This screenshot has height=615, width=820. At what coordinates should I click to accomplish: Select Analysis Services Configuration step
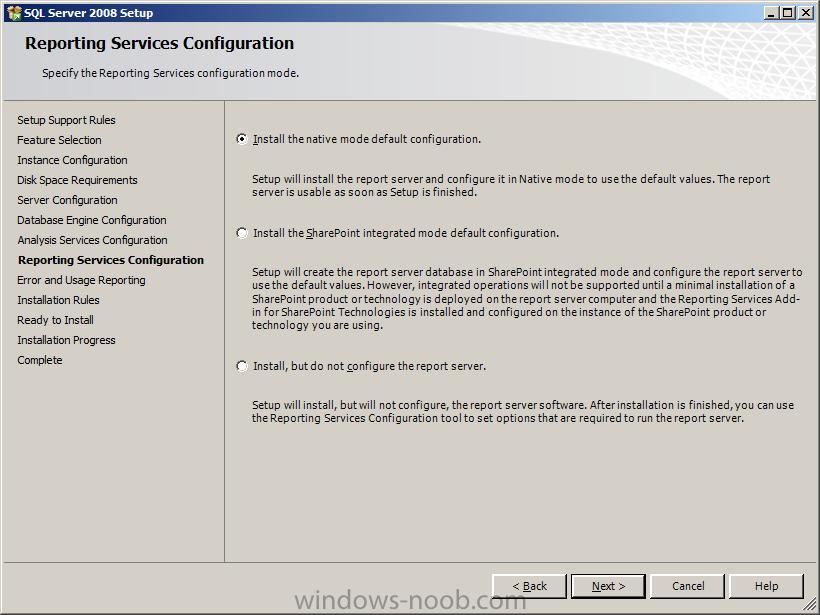tap(93, 240)
